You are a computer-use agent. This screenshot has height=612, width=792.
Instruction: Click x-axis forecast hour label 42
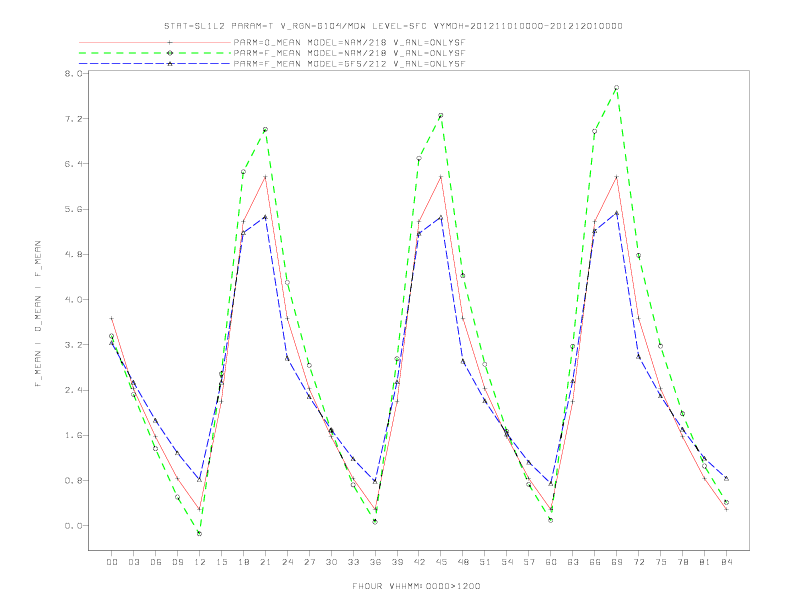tap(419, 562)
